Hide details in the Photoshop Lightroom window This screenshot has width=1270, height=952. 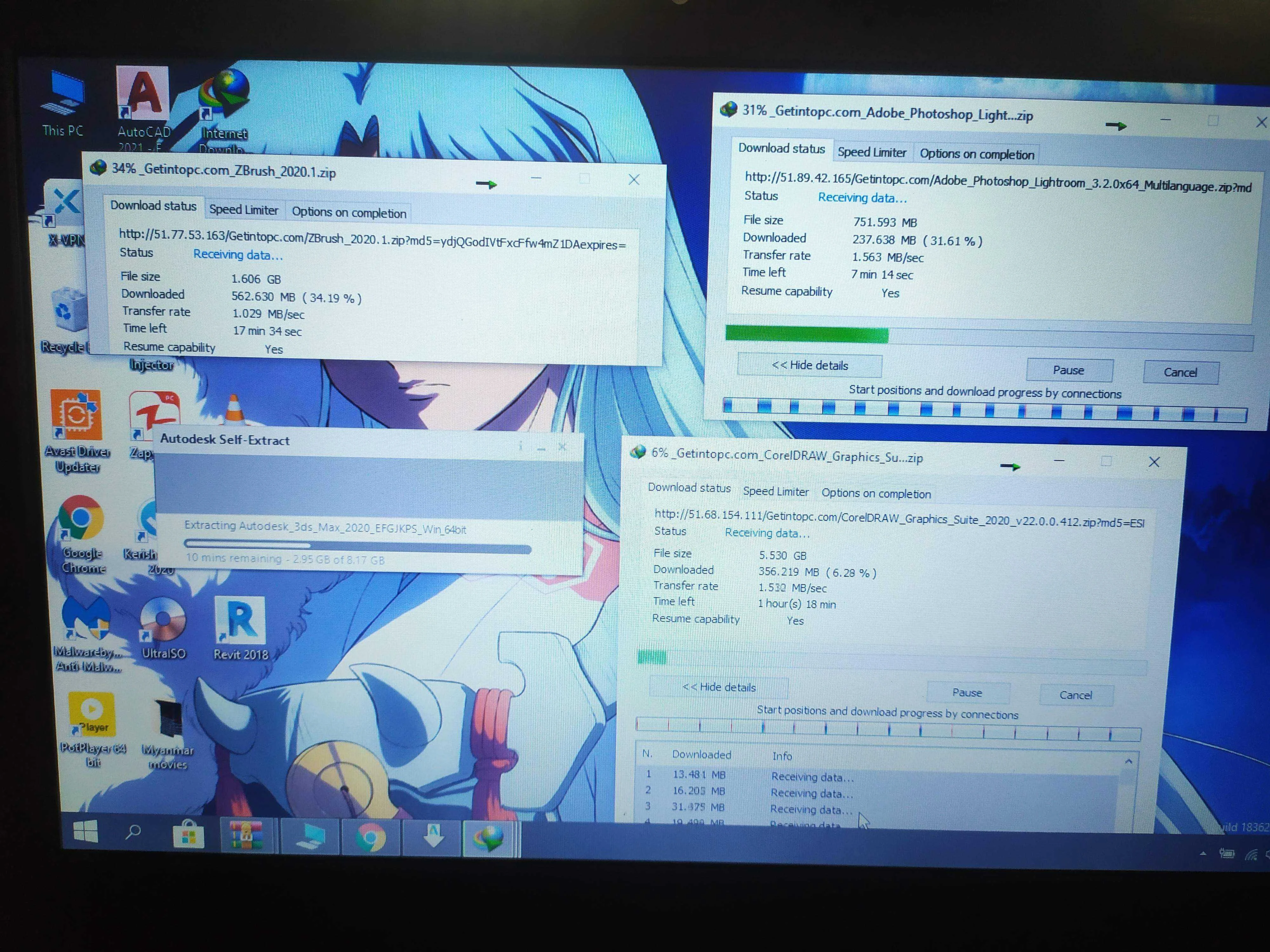coord(810,365)
